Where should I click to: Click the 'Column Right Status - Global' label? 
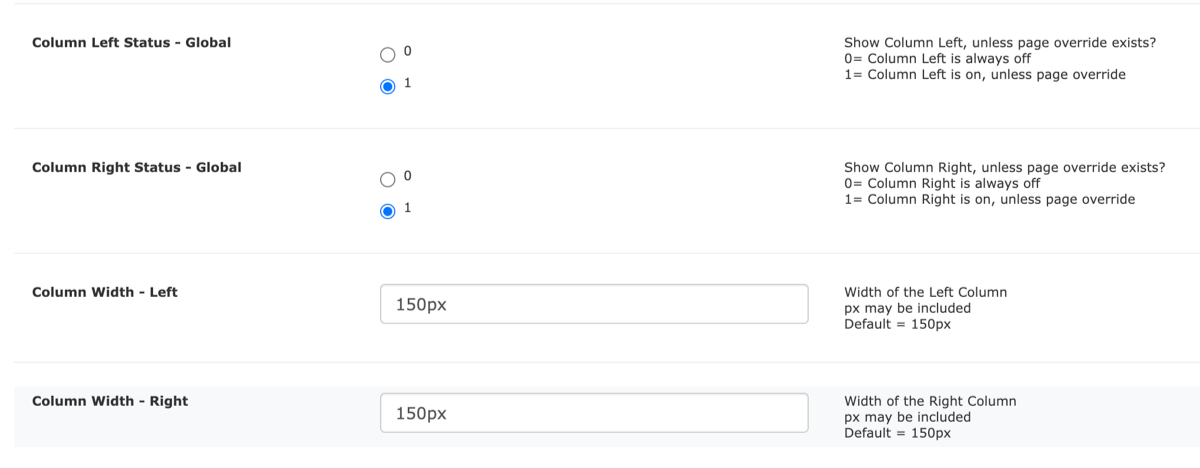coord(137,167)
